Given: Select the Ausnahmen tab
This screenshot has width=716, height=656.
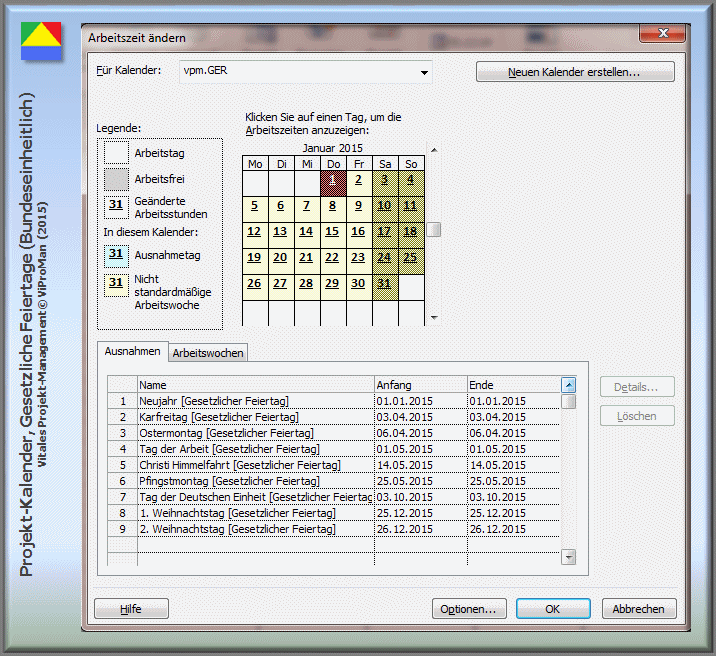Looking at the screenshot, I should pos(132,351).
